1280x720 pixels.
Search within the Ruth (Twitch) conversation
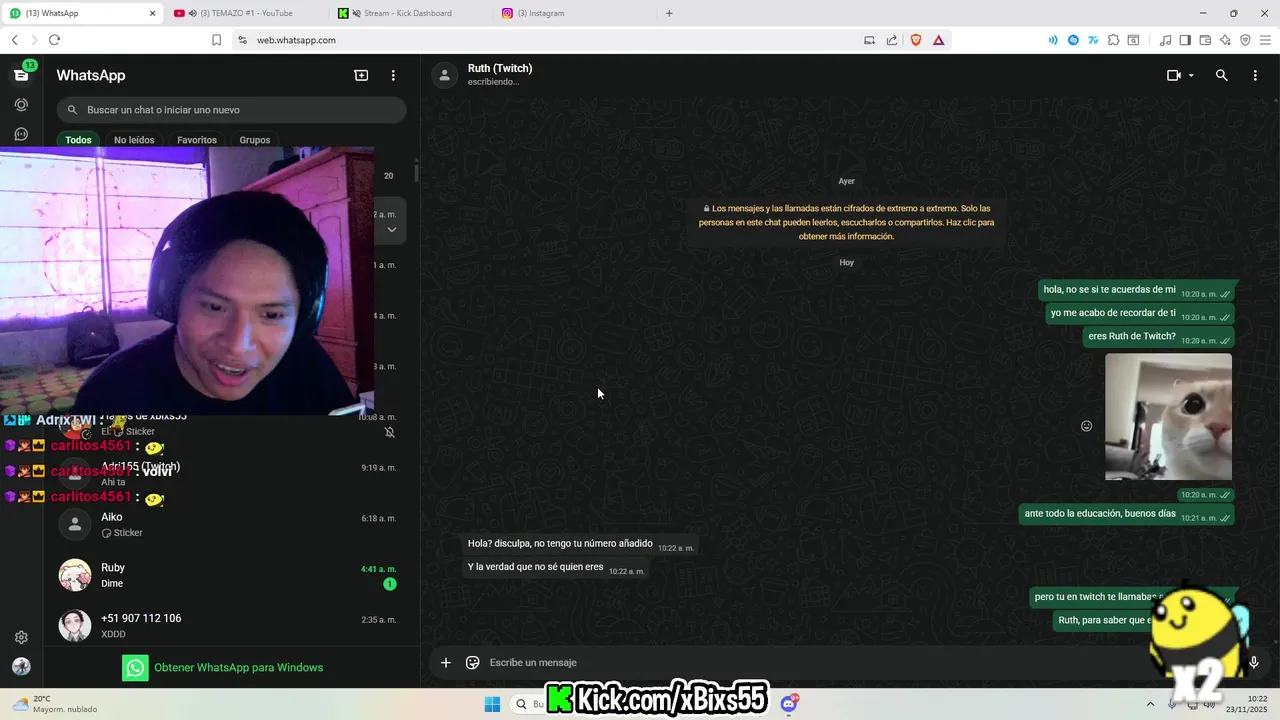[1221, 75]
